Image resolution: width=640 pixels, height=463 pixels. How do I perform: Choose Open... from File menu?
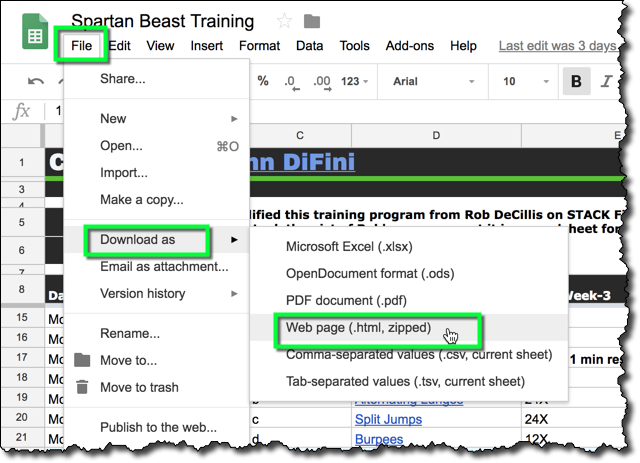(x=156, y=146)
